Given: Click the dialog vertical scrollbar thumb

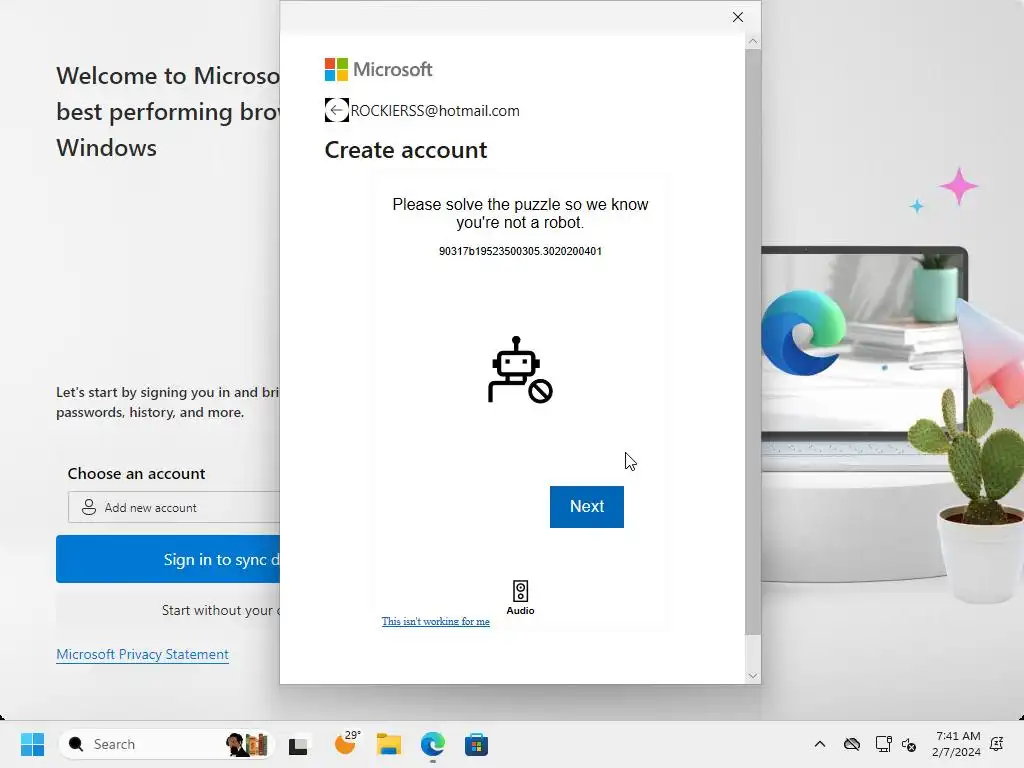Looking at the screenshot, I should click(752, 341).
